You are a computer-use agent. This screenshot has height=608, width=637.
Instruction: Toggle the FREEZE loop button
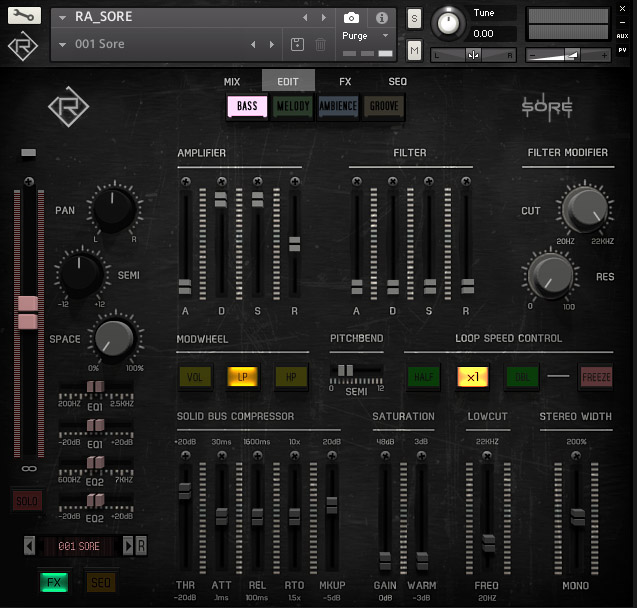(596, 377)
